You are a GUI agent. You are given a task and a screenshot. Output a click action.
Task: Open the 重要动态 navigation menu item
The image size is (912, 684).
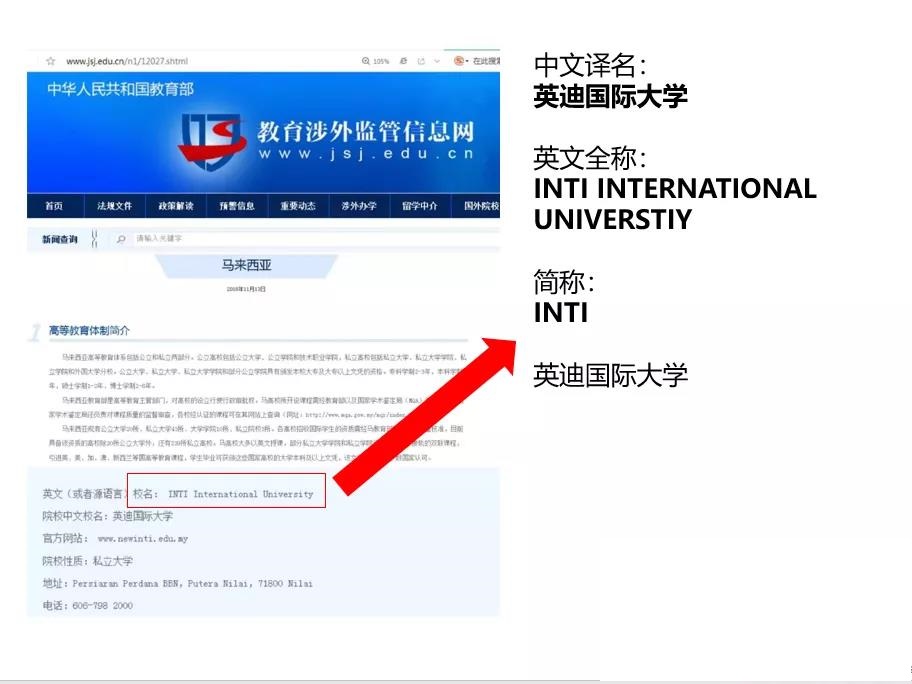298,206
